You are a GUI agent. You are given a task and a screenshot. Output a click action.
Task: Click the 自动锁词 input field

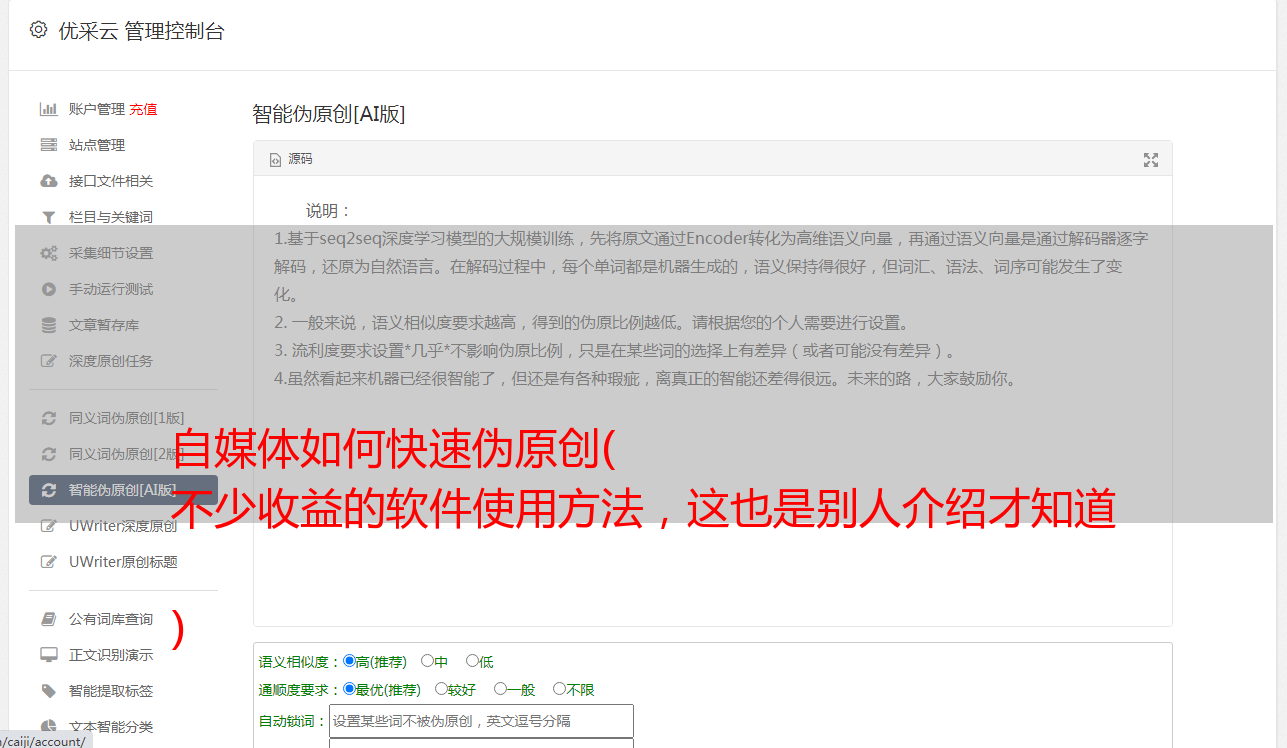(x=481, y=721)
